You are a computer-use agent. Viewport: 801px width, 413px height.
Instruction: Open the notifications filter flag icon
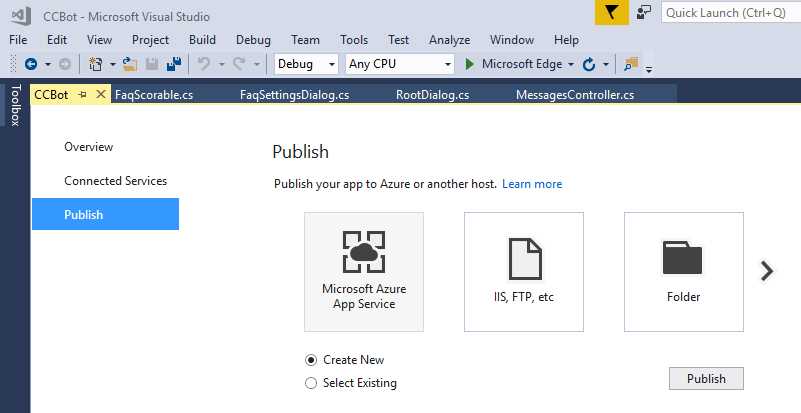coord(611,12)
